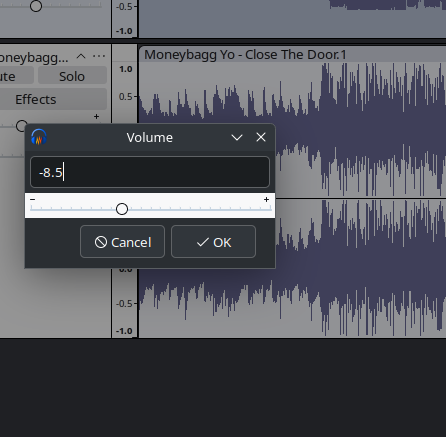Screen dimensions: 446x437
Task: Click the 0.5 mark on the vertical amplitude ruler
Action: coord(126,97)
